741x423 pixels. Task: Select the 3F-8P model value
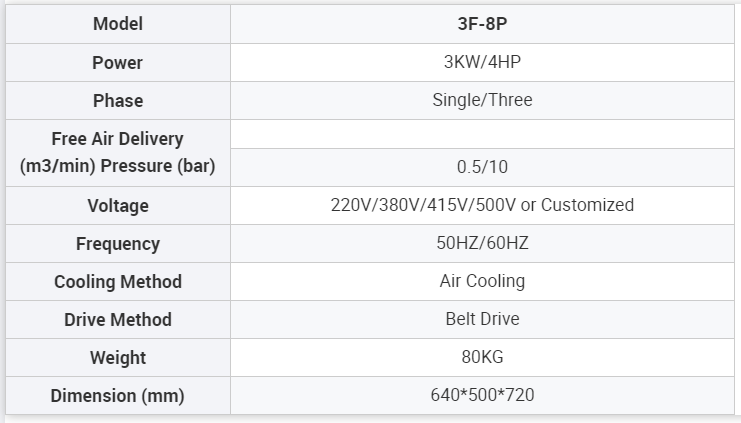(482, 24)
